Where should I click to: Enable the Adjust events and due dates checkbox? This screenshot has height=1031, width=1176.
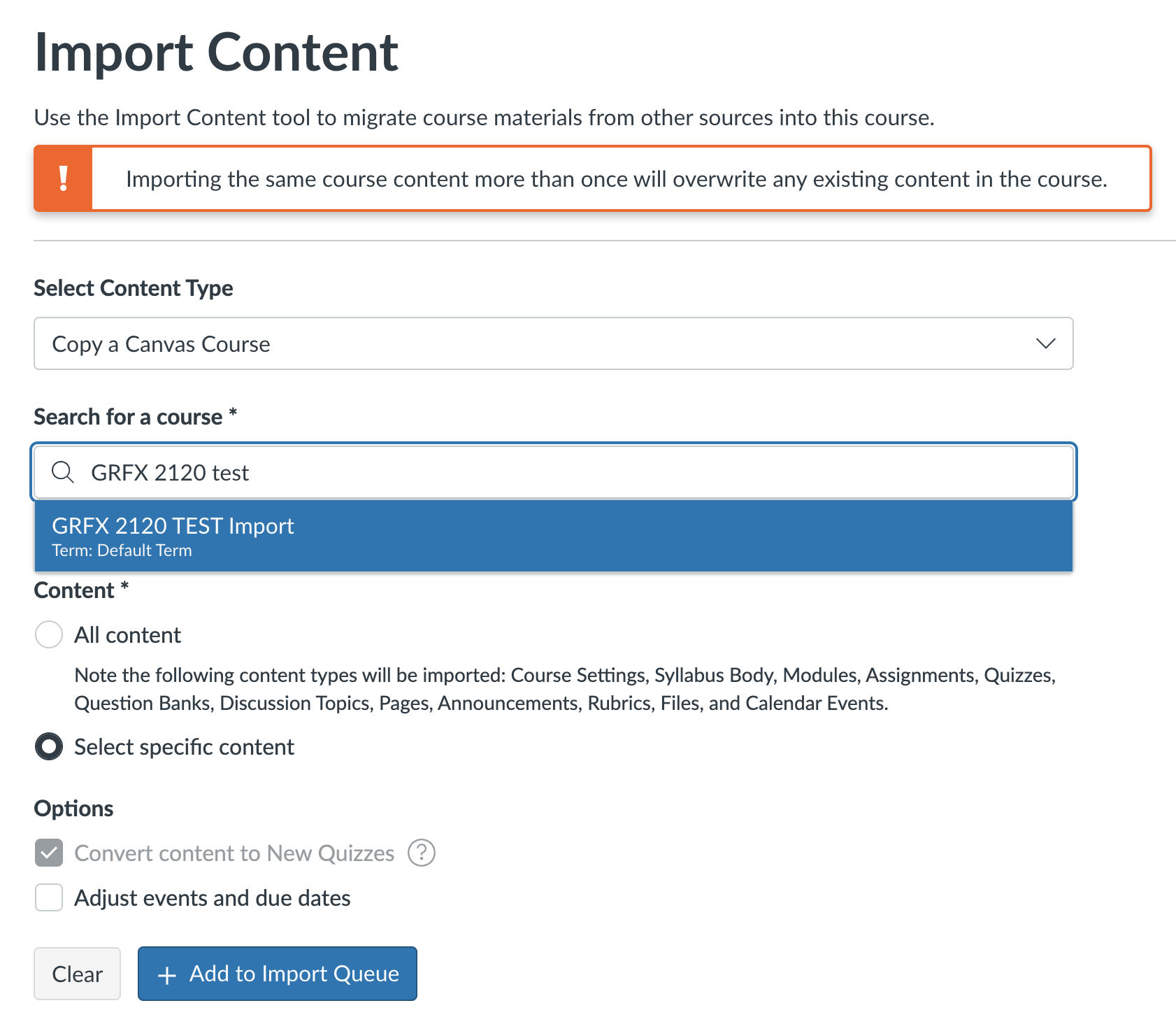pos(49,897)
